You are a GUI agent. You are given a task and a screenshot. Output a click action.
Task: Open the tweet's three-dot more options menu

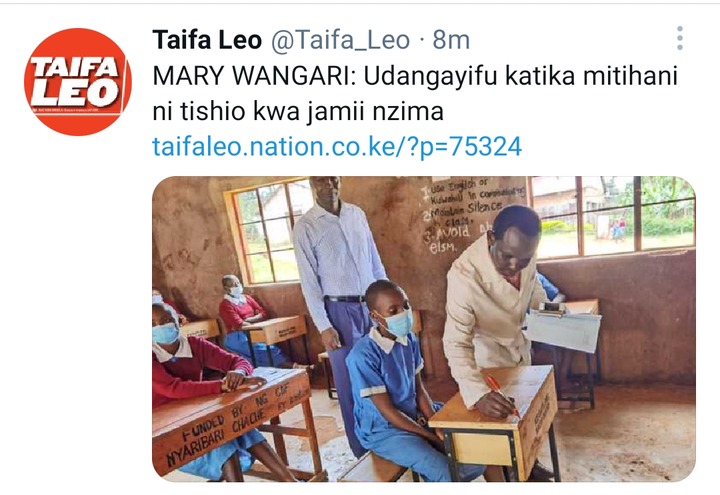(x=680, y=38)
